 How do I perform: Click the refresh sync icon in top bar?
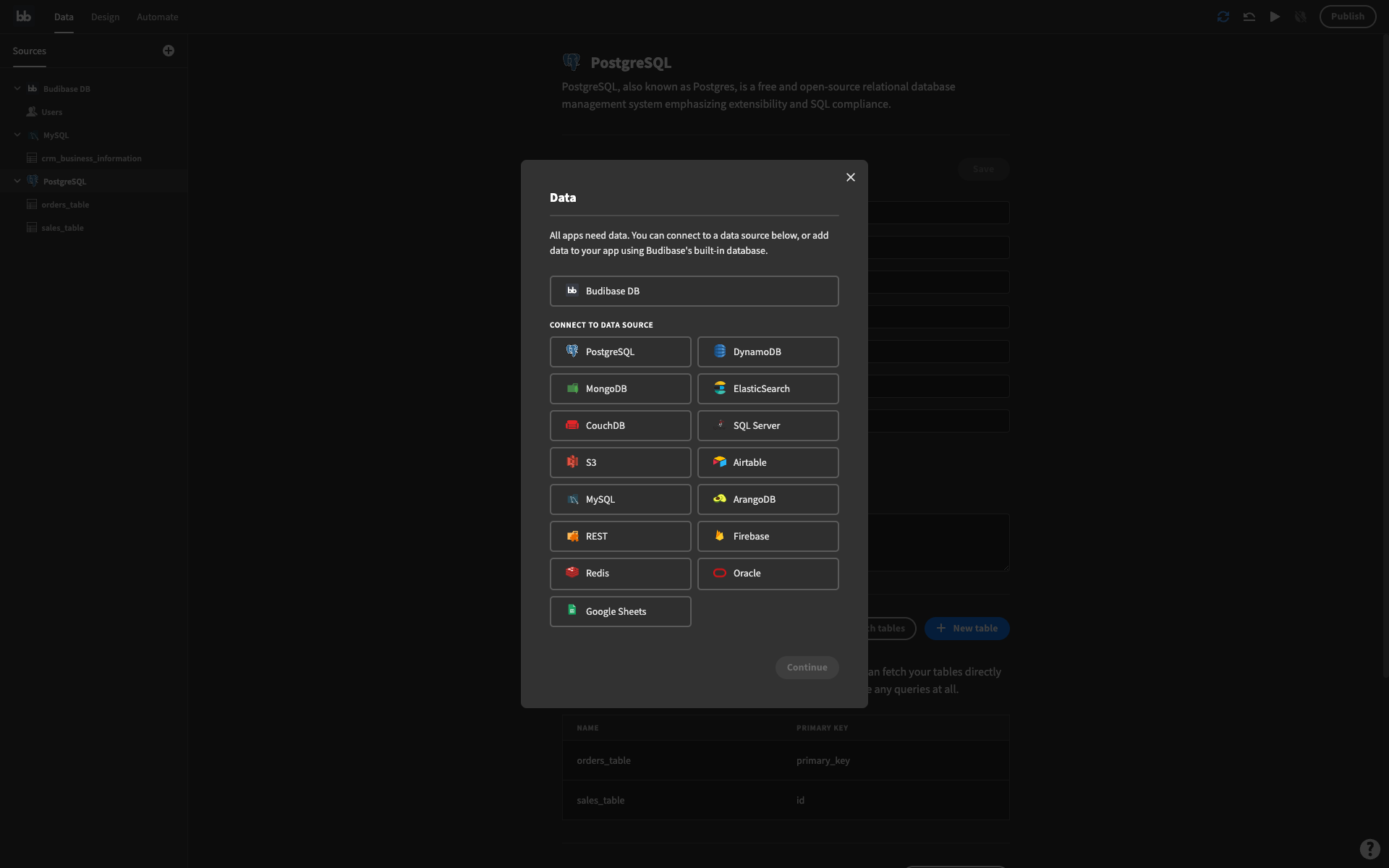click(x=1223, y=17)
